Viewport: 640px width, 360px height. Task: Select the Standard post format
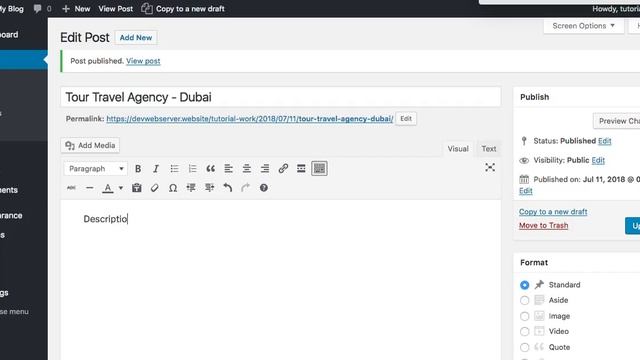click(x=524, y=285)
